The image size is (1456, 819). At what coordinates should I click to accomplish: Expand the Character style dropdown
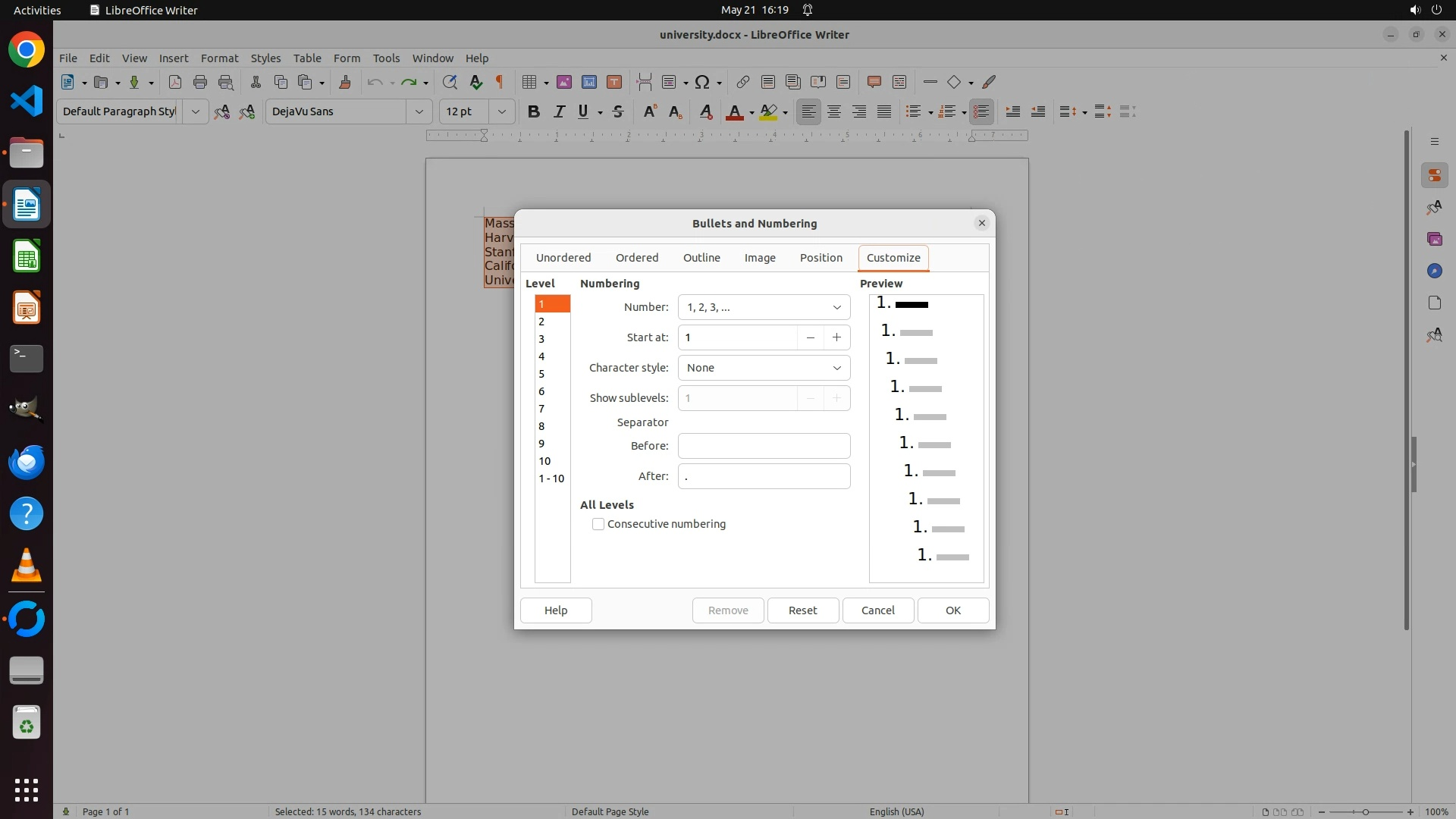(764, 368)
